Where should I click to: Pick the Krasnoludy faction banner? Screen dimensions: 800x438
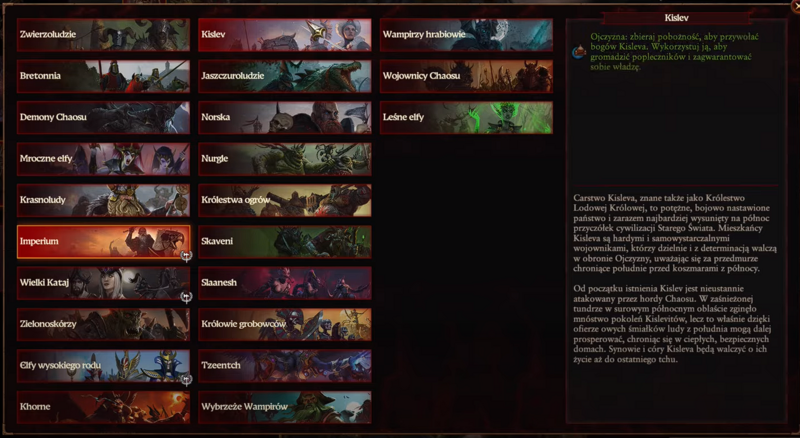pos(104,200)
